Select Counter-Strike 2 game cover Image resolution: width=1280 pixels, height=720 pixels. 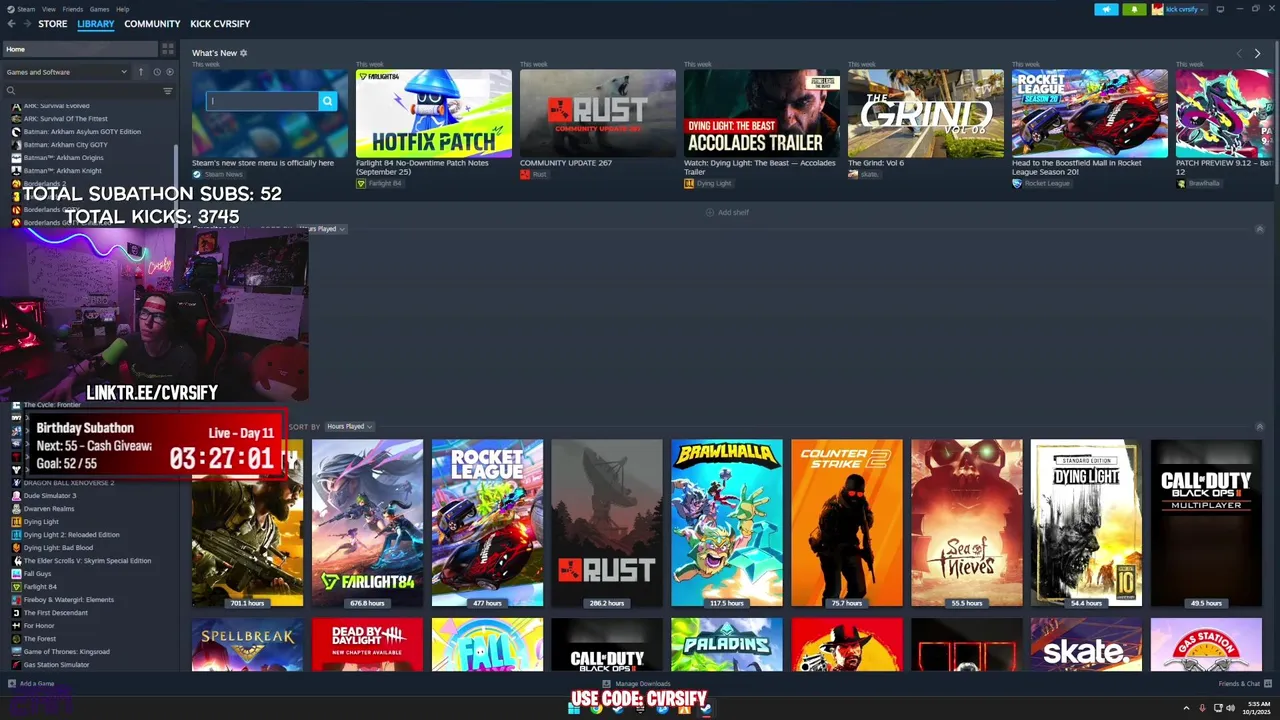pos(847,523)
